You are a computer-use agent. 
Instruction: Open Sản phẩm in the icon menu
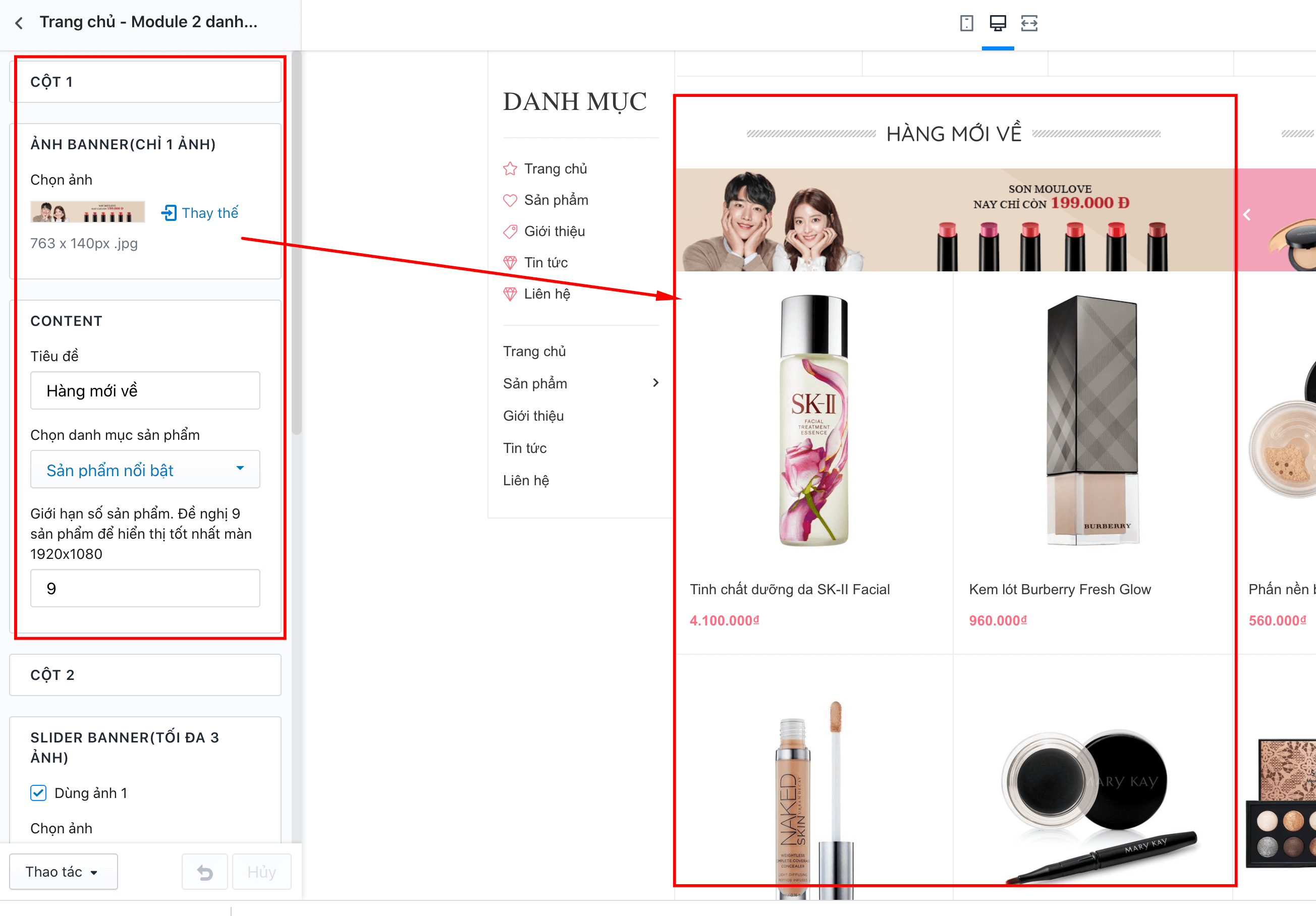coord(556,200)
